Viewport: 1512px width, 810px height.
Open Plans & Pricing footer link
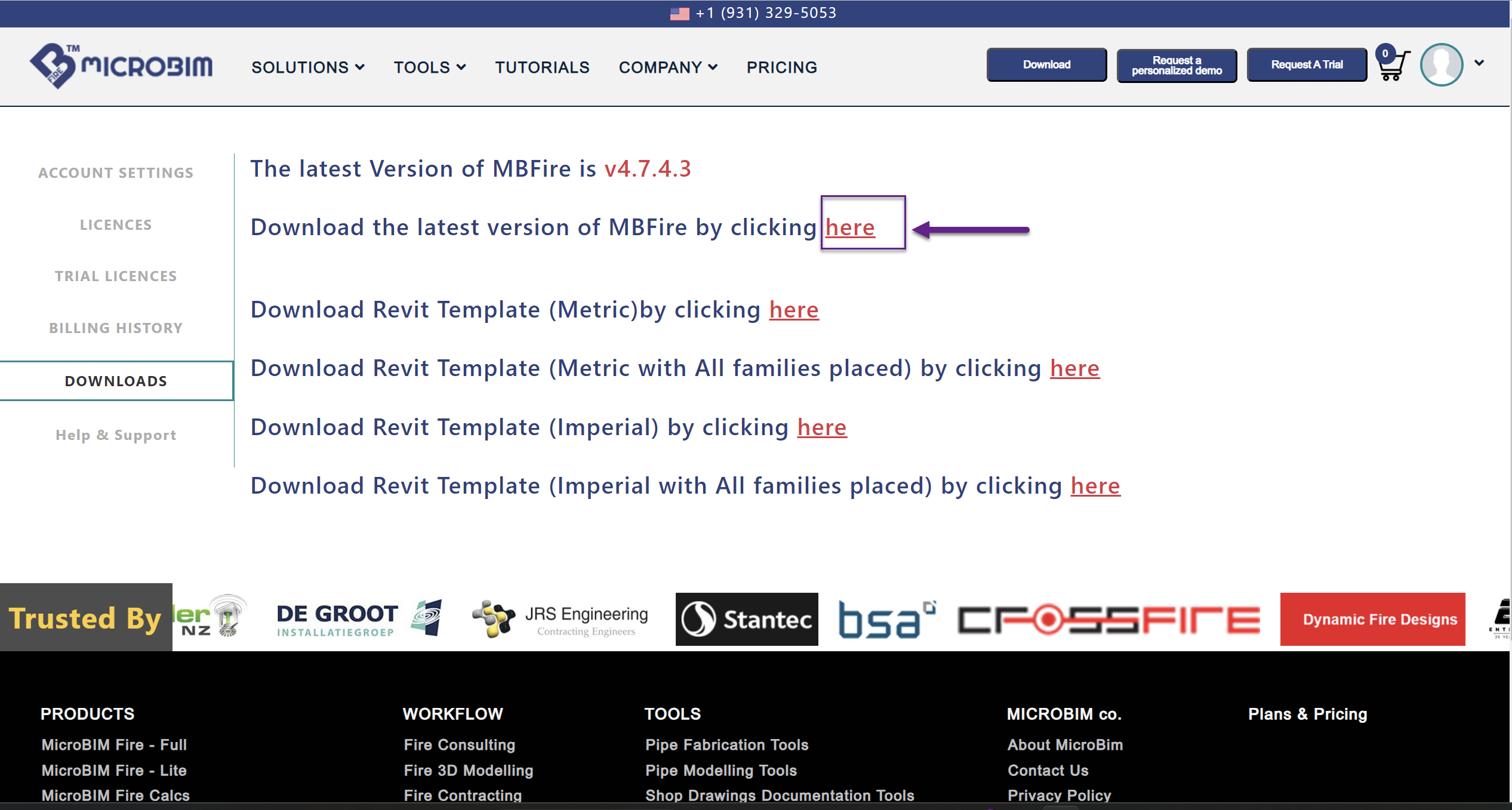point(1307,714)
